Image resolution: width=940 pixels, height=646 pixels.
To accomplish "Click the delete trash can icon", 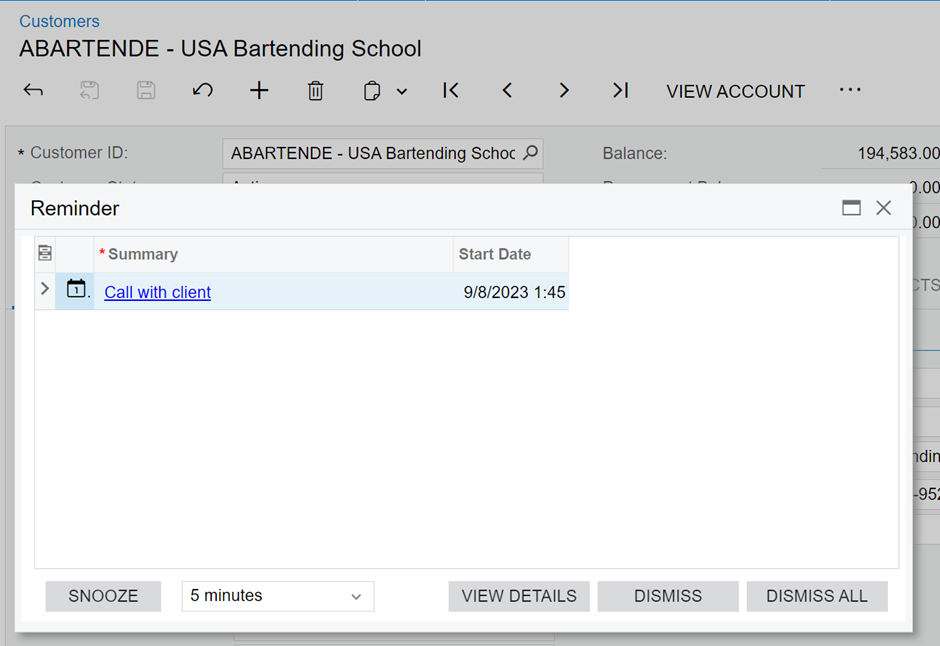I will (x=315, y=91).
